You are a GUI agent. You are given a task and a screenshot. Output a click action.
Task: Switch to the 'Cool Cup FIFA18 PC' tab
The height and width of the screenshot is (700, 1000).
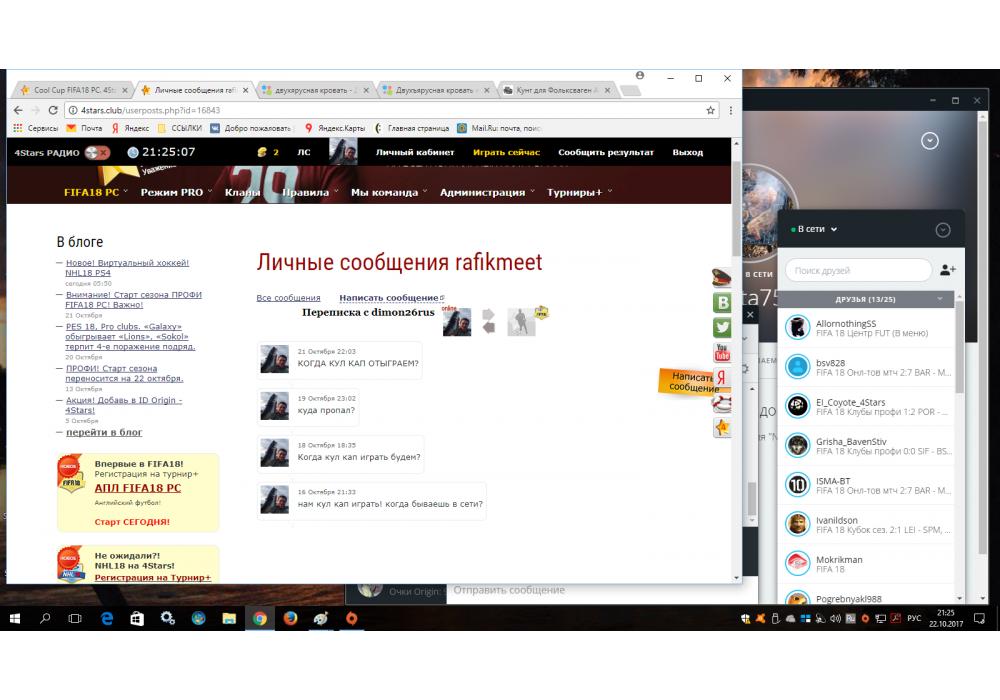72,90
